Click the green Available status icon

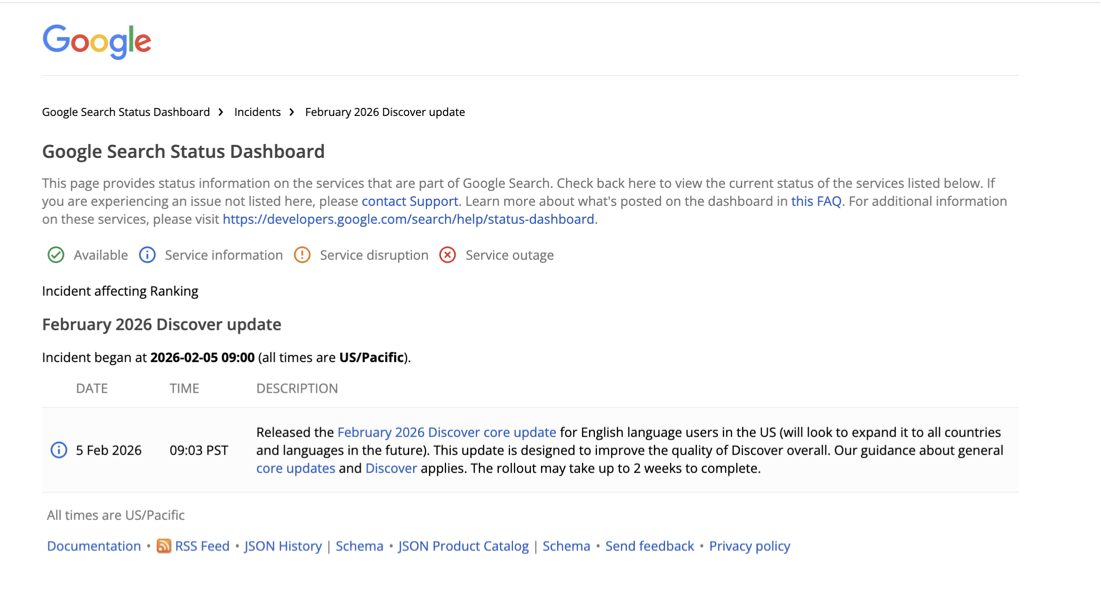tap(56, 255)
